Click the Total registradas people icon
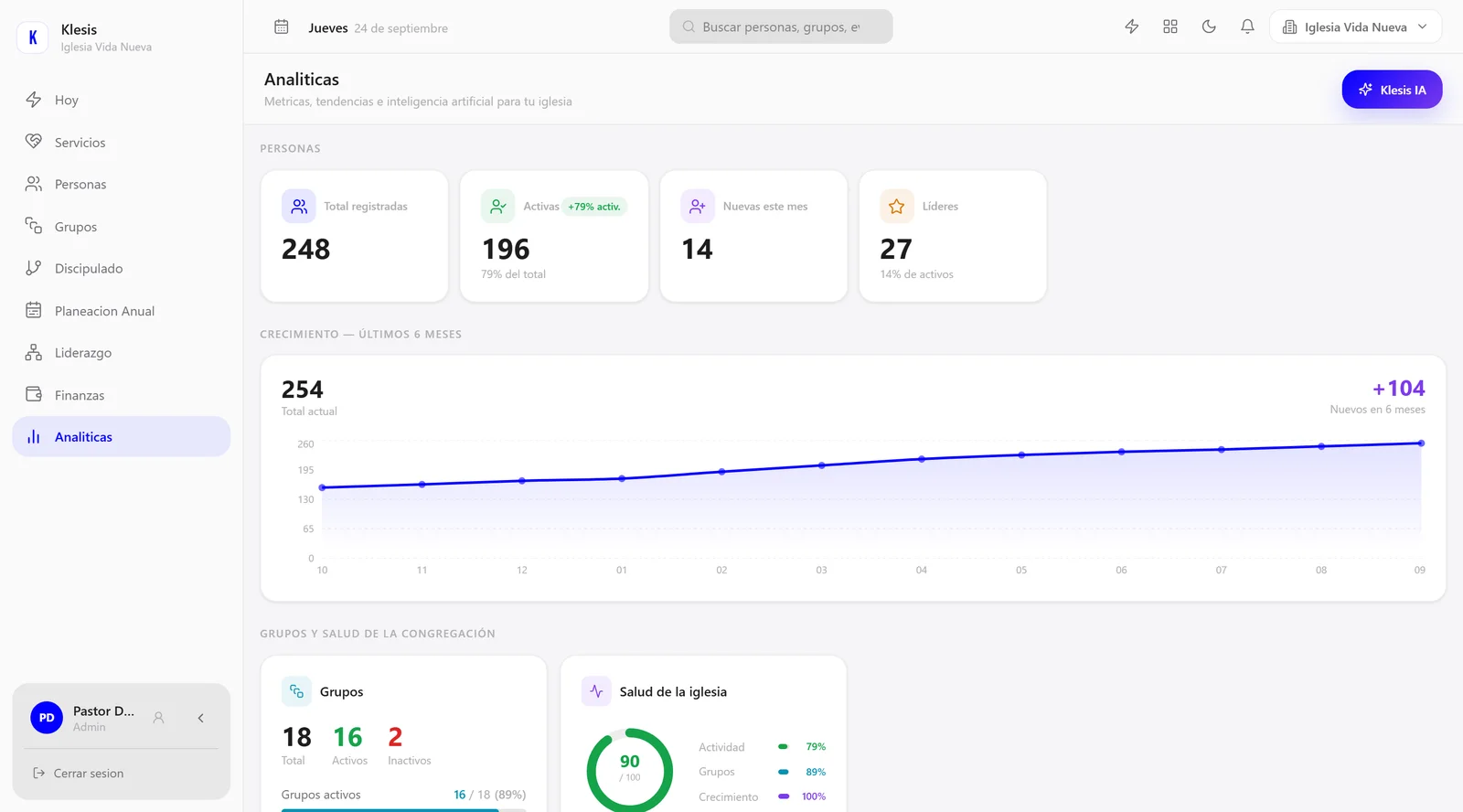Image resolution: width=1463 pixels, height=812 pixels. (x=299, y=207)
